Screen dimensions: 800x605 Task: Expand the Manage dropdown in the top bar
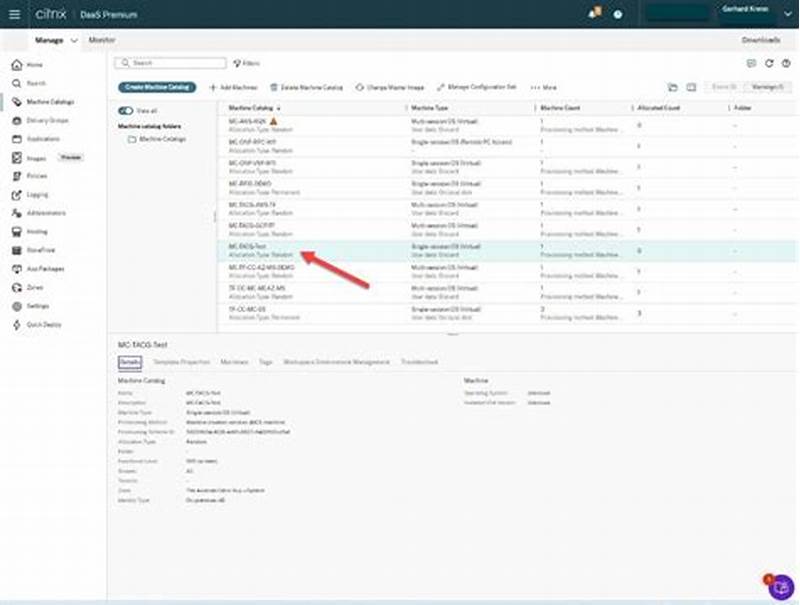coord(72,41)
